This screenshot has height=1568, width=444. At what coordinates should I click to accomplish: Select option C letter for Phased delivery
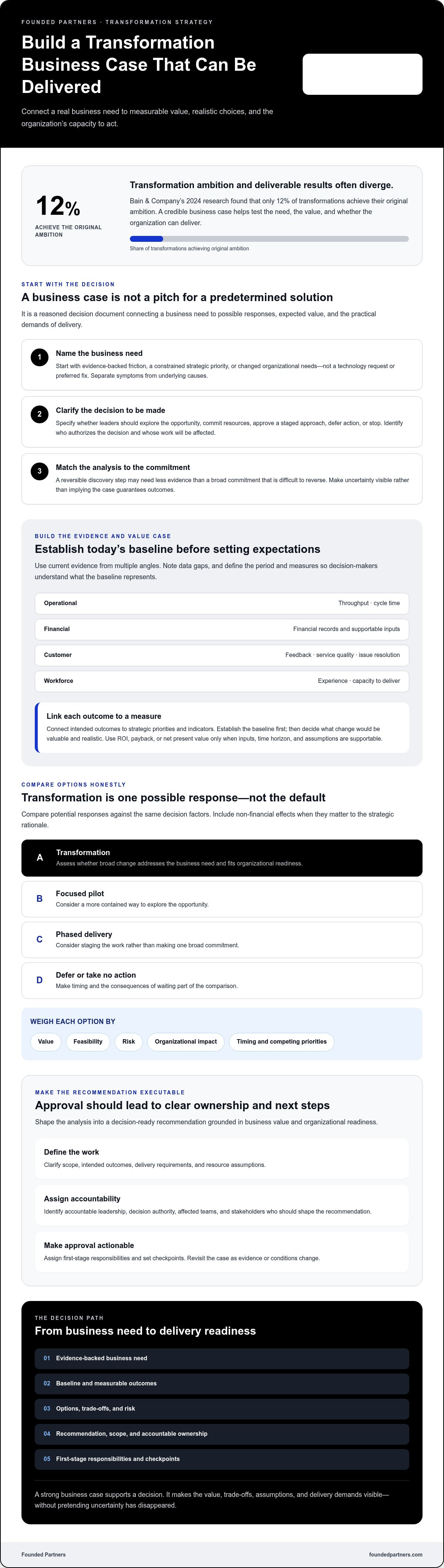pos(40,939)
